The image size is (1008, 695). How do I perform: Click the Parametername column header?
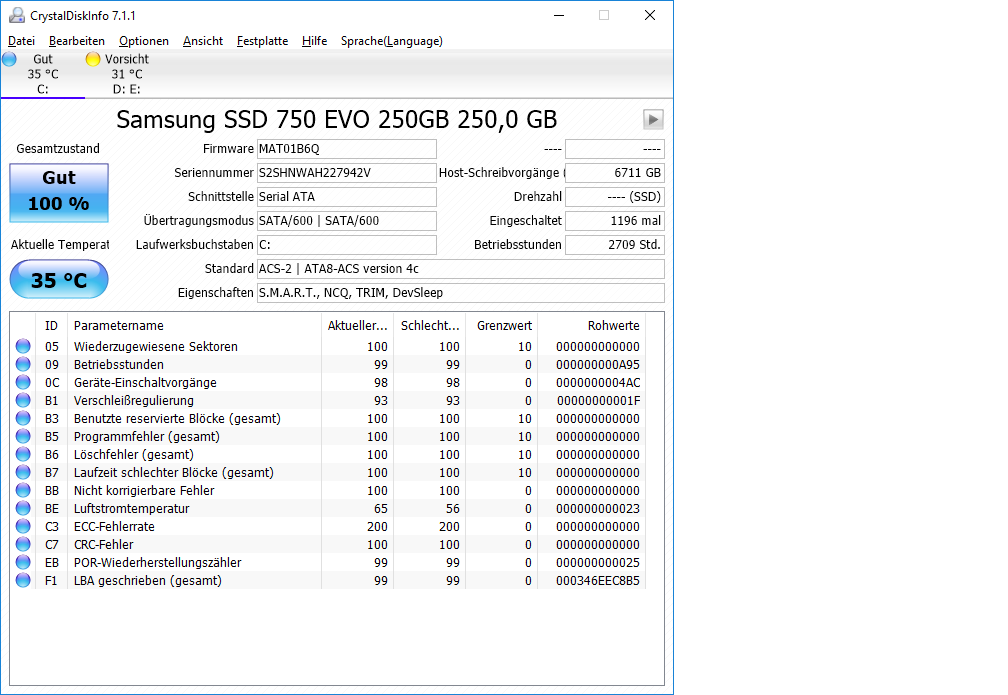[194, 326]
